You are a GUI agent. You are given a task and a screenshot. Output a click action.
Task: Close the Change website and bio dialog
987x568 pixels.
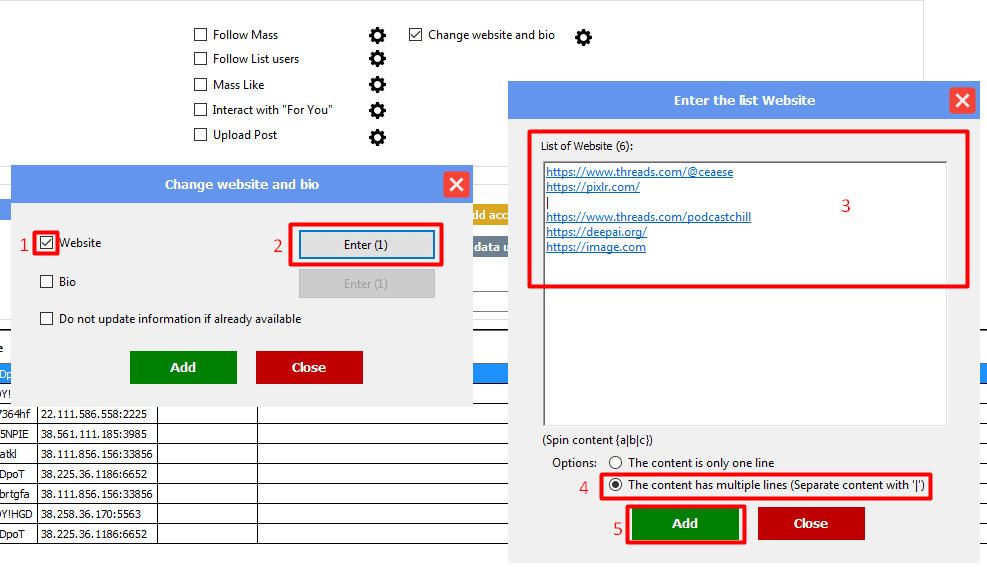click(456, 184)
